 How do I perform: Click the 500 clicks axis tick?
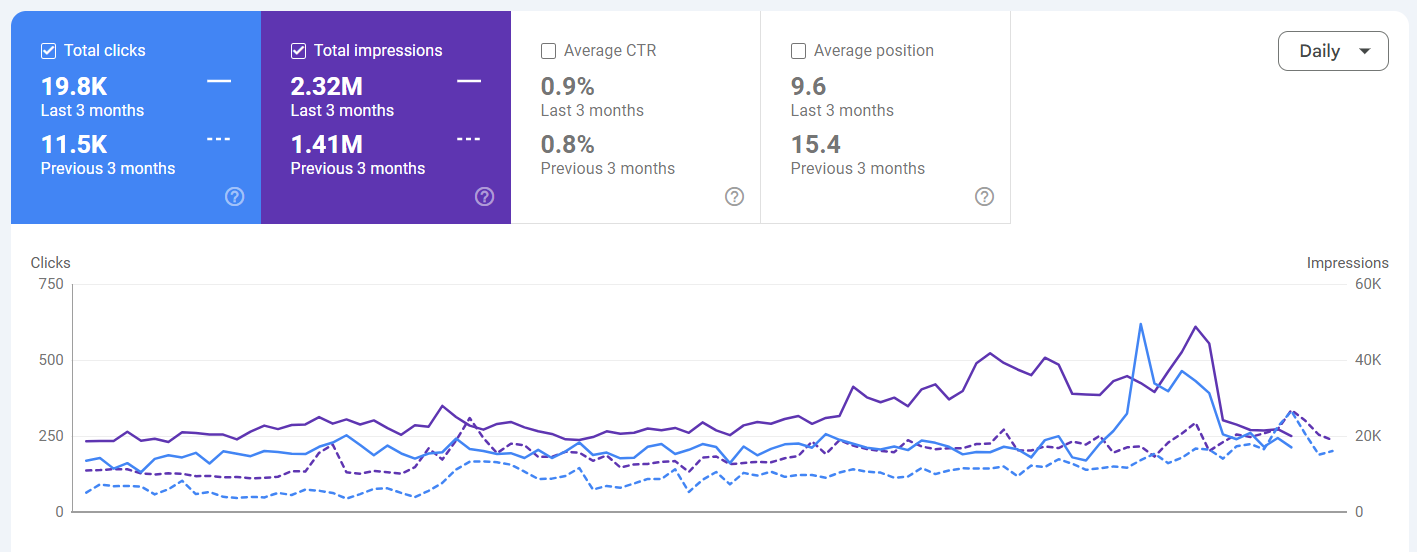pyautogui.click(x=51, y=360)
